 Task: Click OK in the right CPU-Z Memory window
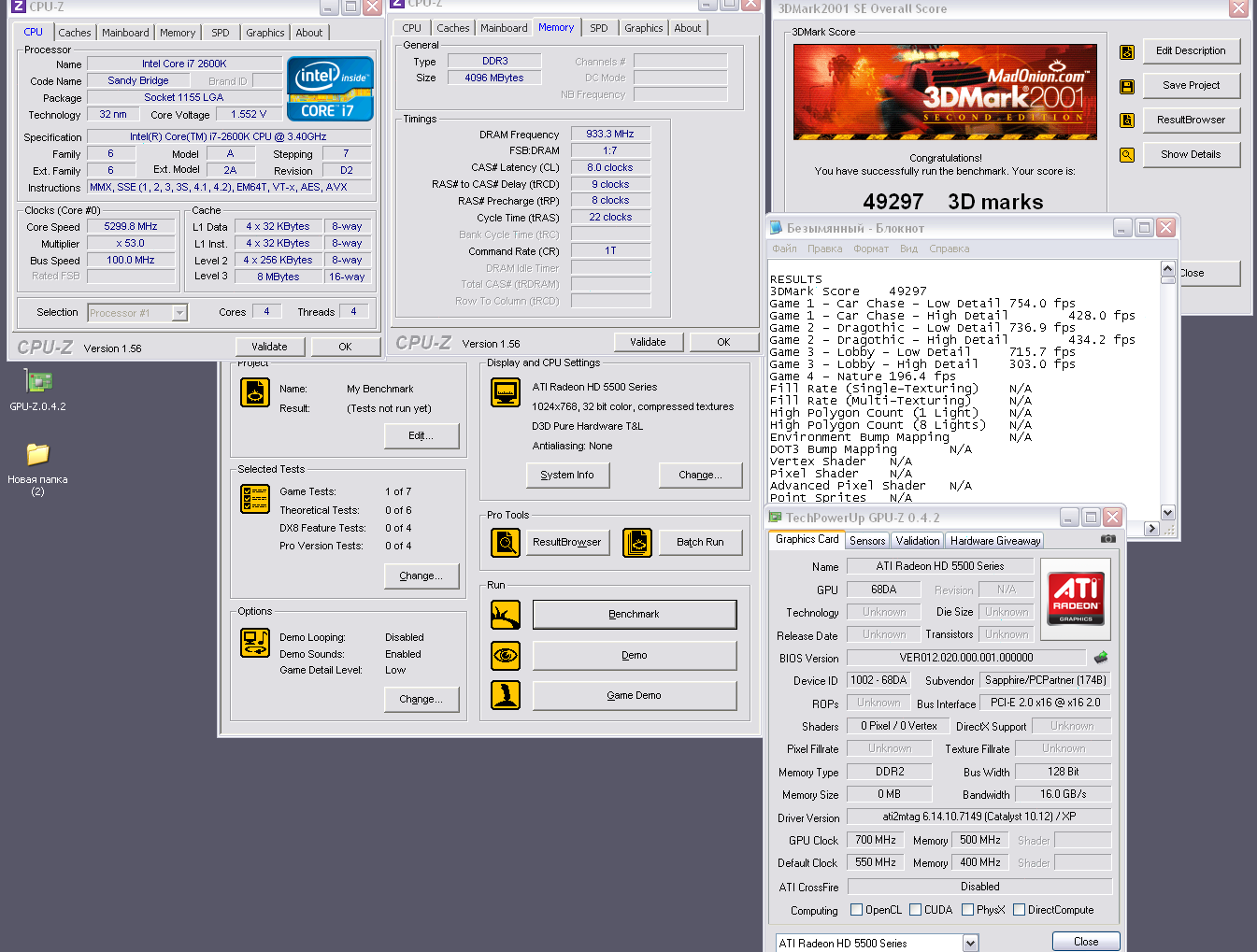723,342
